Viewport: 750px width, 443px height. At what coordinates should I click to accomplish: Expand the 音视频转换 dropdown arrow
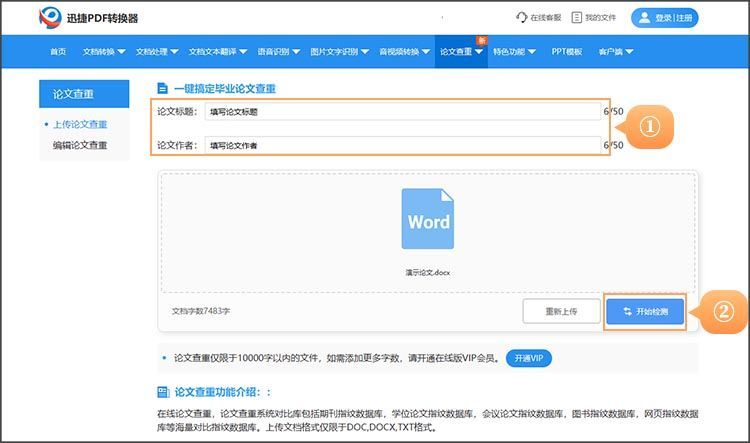pos(426,52)
